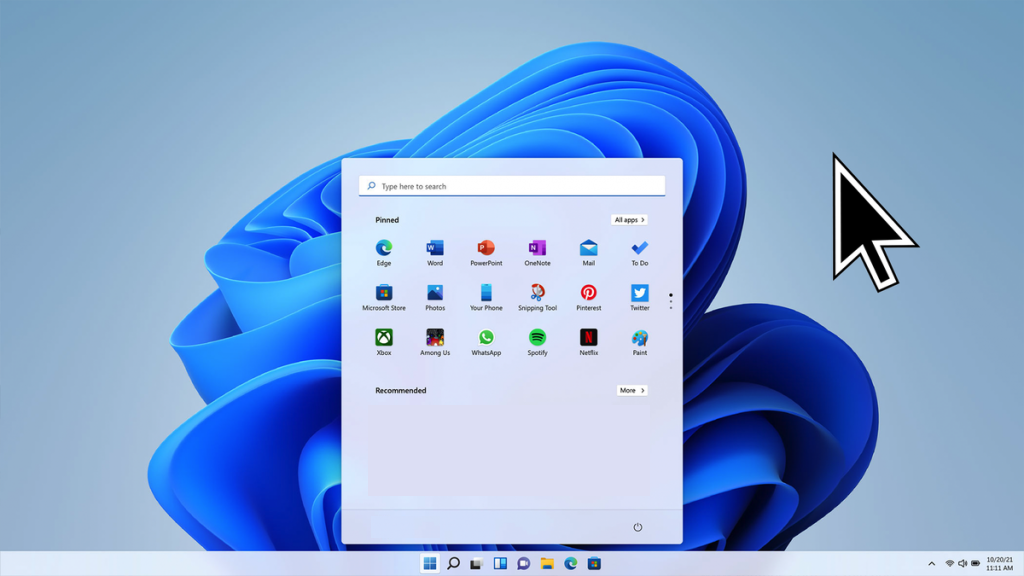Image resolution: width=1024 pixels, height=576 pixels.
Task: View the All apps list
Action: [630, 219]
